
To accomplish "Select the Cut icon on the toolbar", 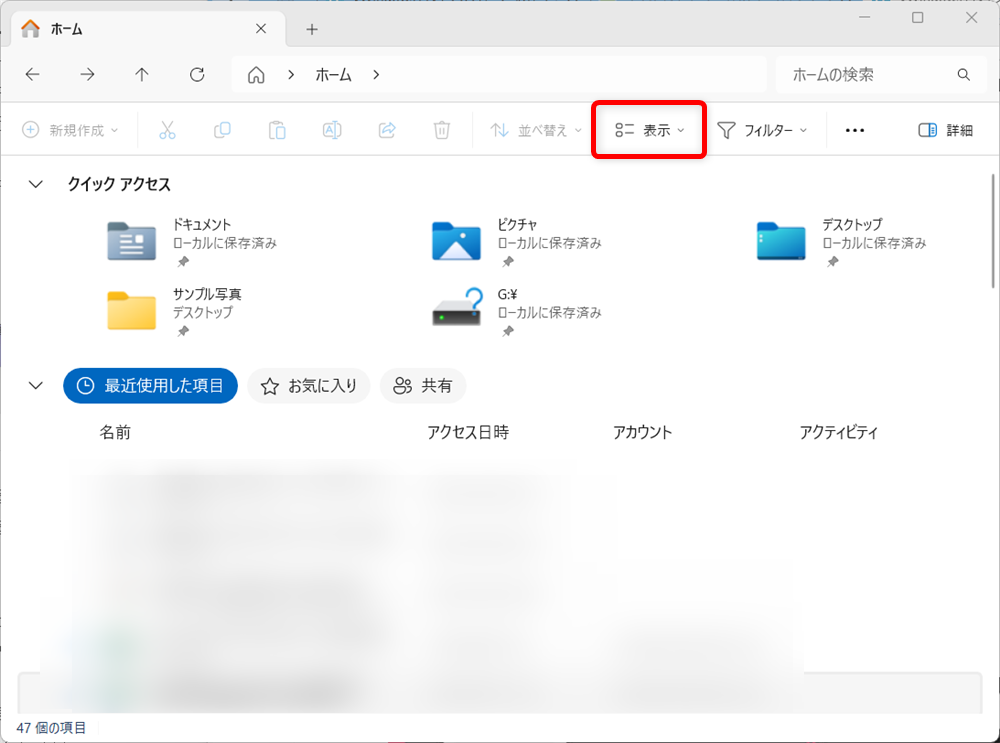I will [x=167, y=130].
